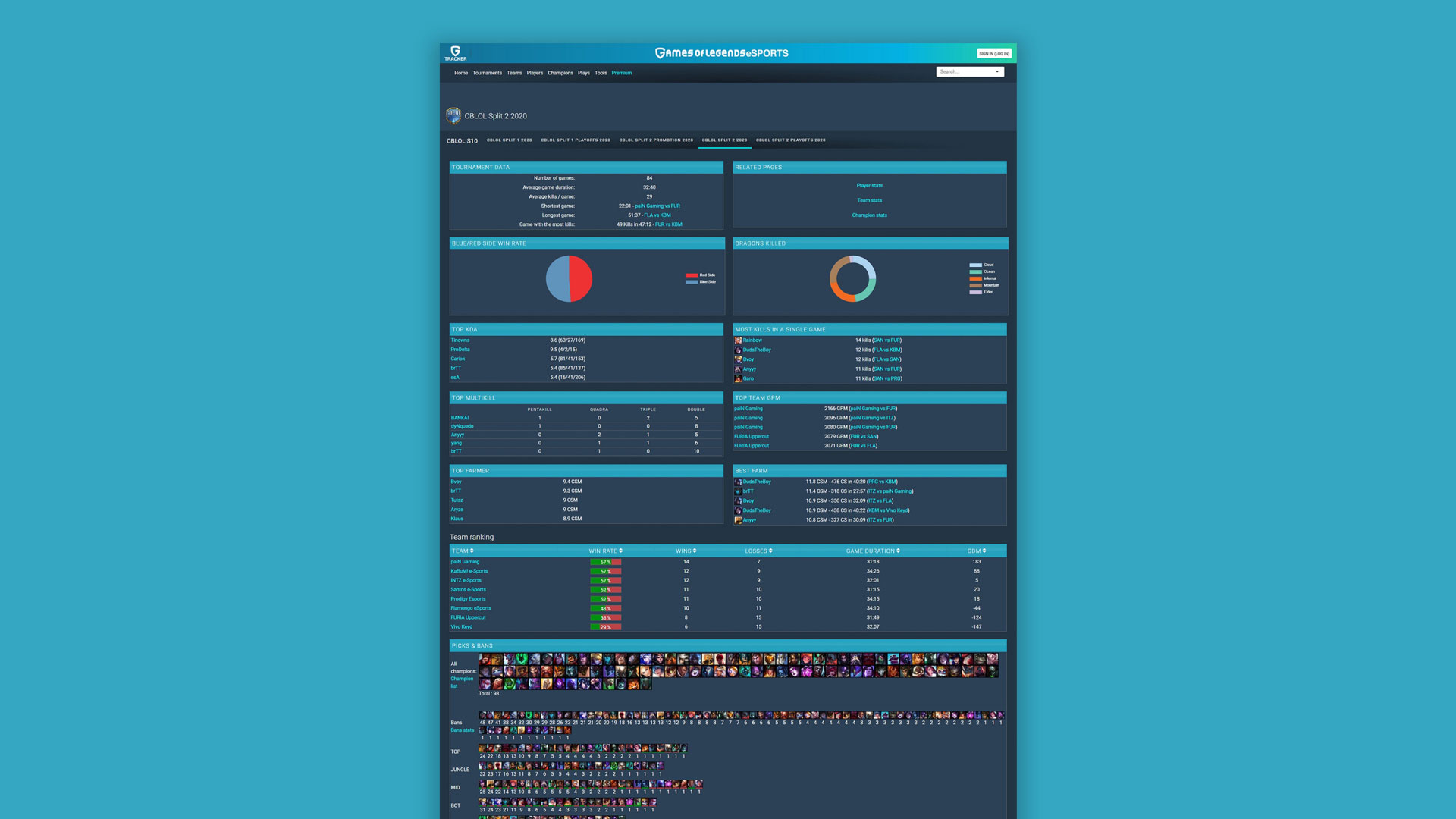Open the Champions menu
The width and height of the screenshot is (1456, 819).
(x=560, y=73)
